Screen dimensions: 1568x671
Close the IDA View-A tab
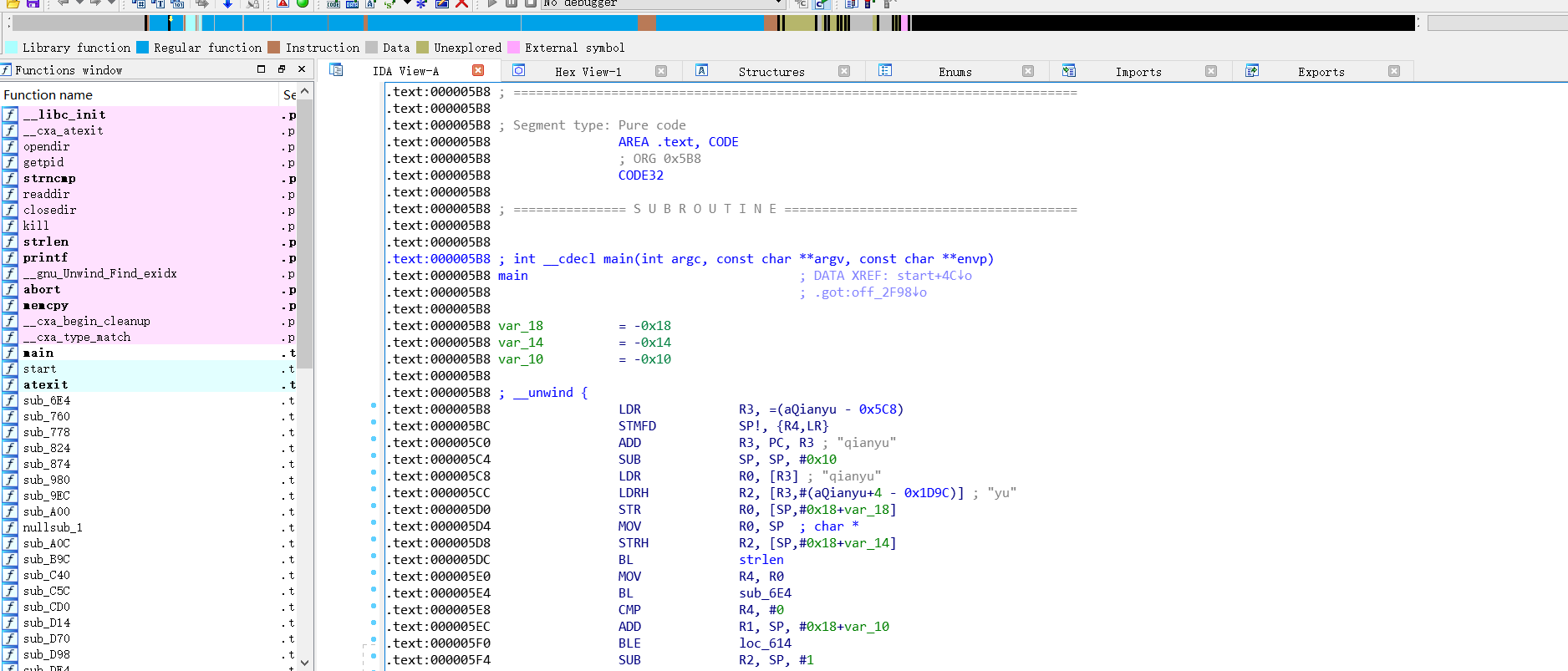pyautogui.click(x=478, y=70)
